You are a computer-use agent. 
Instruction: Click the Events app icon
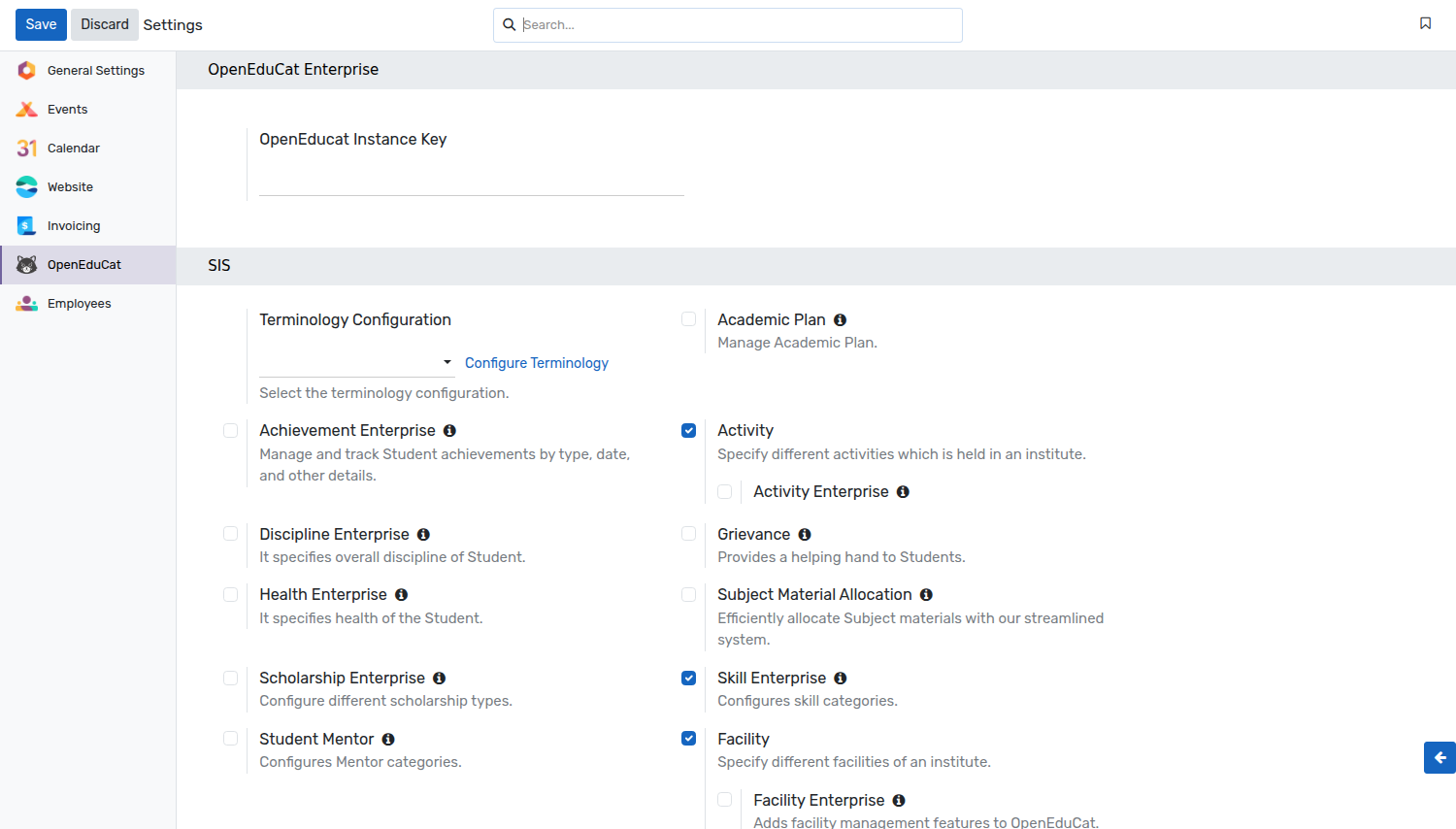(x=27, y=109)
